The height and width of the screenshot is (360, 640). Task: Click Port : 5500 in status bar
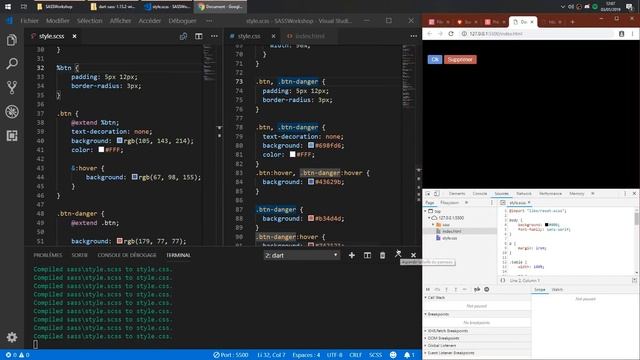tap(231, 355)
